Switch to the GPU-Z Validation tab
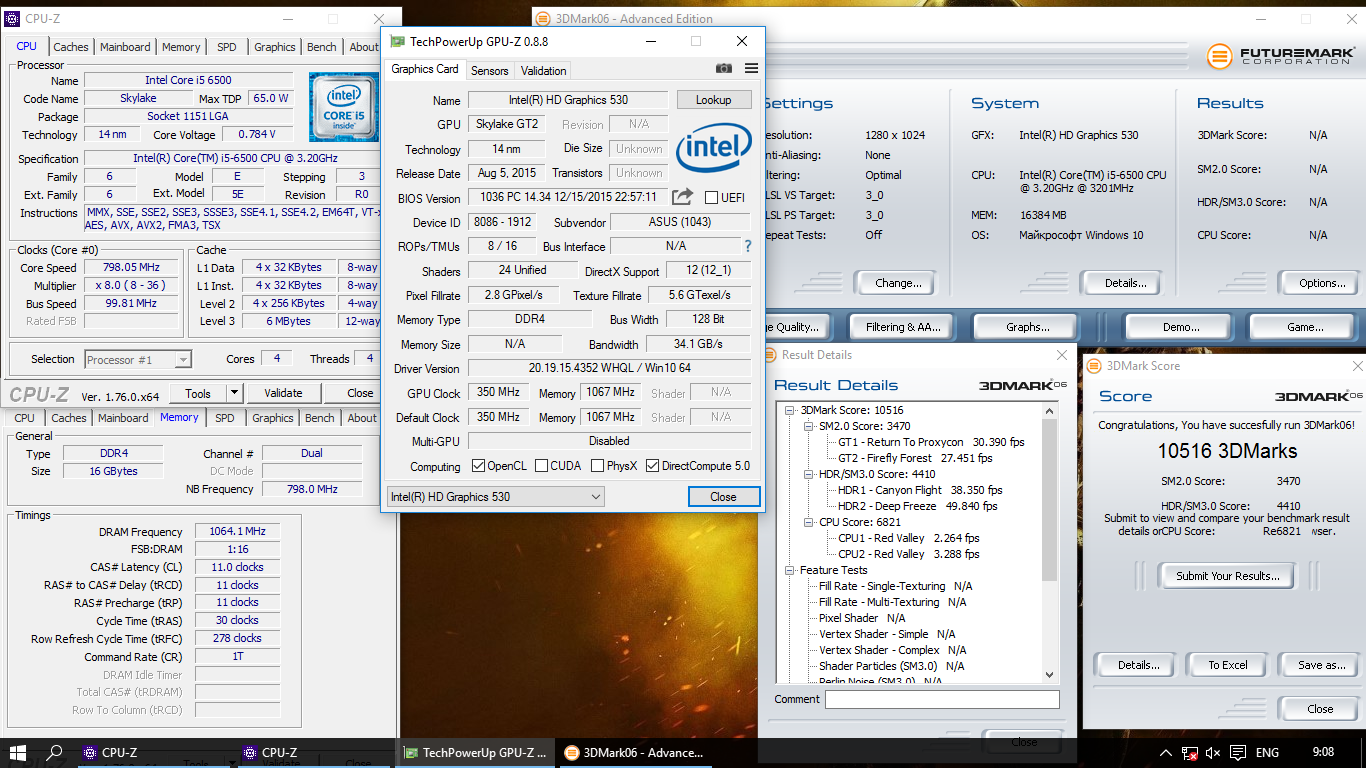This screenshot has height=768, width=1366. [544, 70]
